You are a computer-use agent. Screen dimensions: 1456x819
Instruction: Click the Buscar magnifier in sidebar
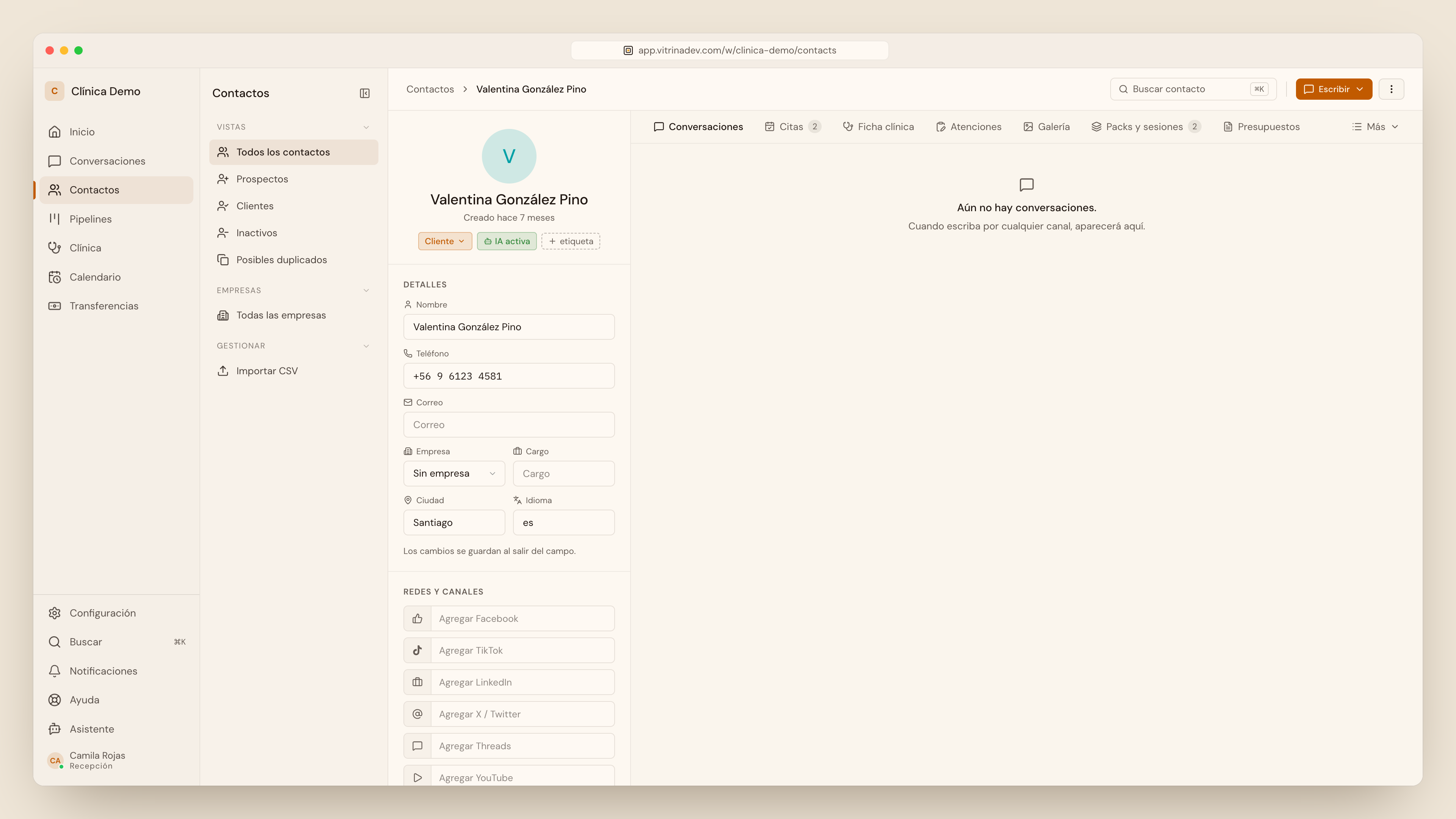[54, 642]
